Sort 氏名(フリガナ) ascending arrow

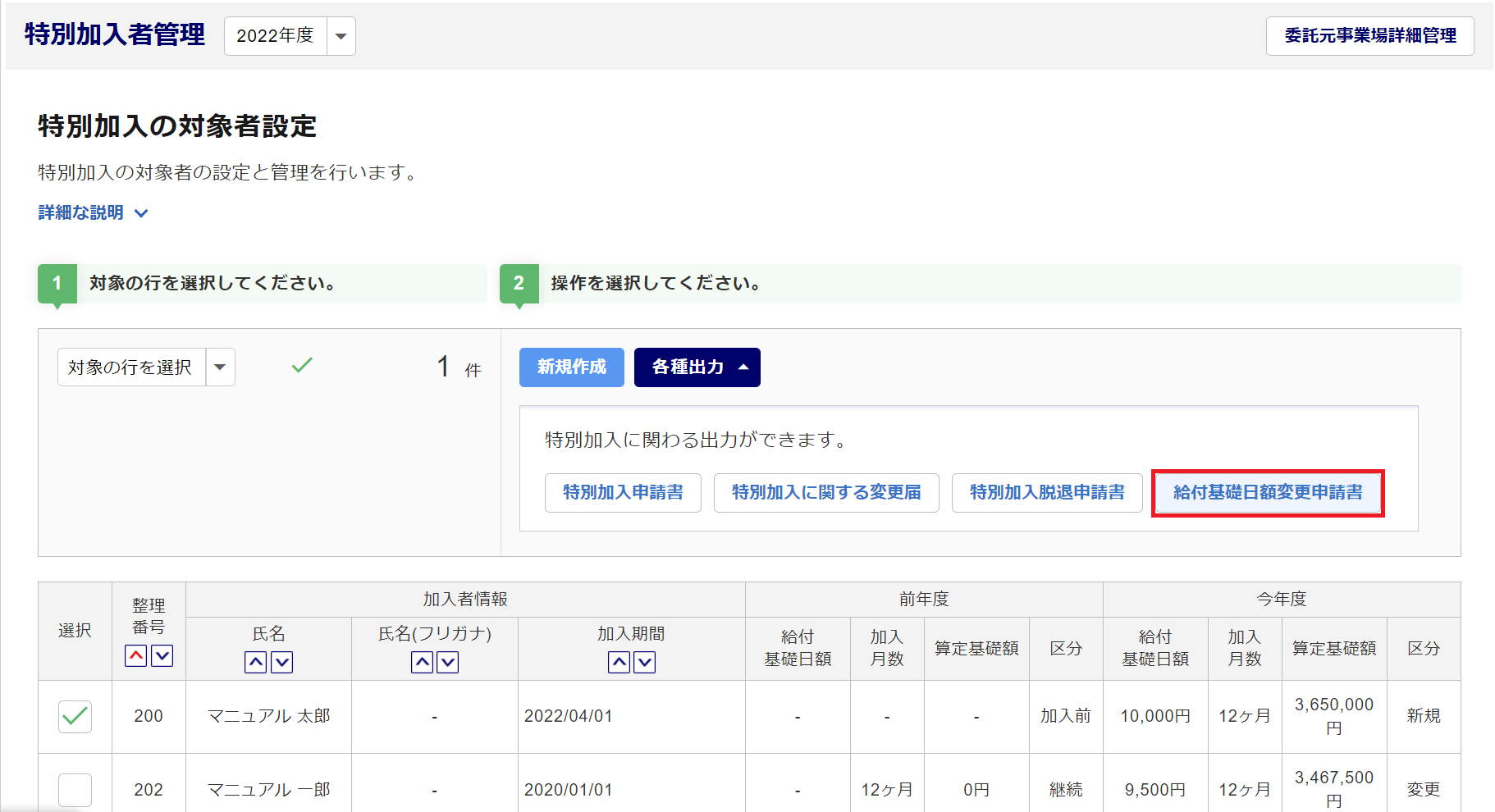(x=422, y=662)
